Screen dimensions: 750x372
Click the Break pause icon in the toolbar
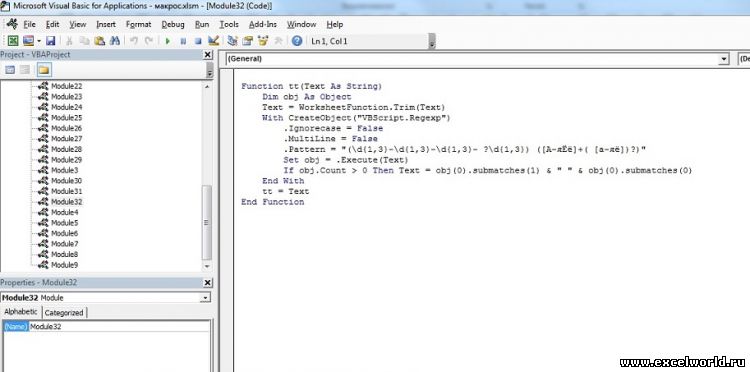183,41
